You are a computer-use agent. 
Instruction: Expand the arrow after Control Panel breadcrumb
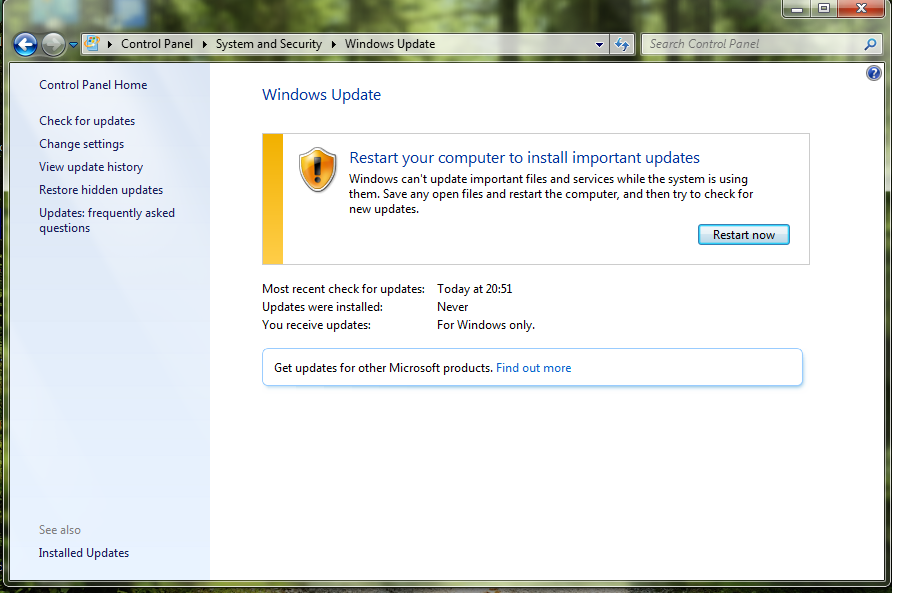[204, 44]
